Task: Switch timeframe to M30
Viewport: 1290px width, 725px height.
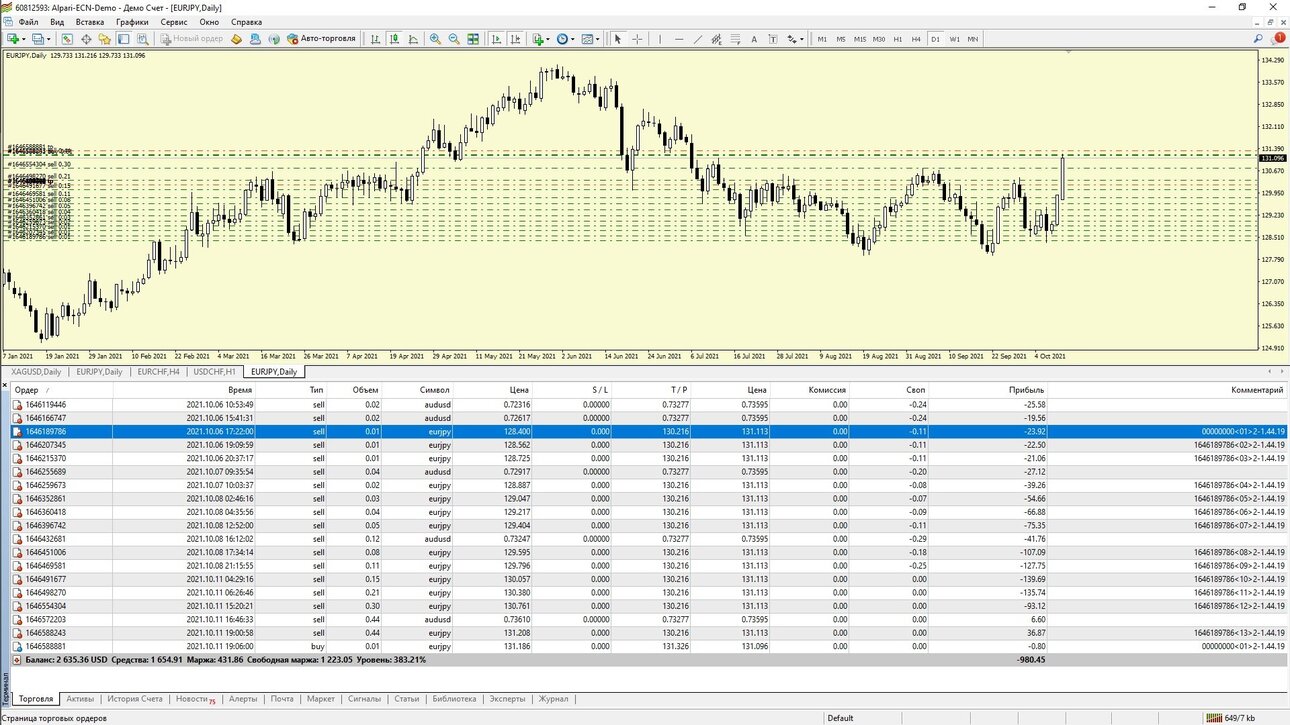Action: coord(879,39)
